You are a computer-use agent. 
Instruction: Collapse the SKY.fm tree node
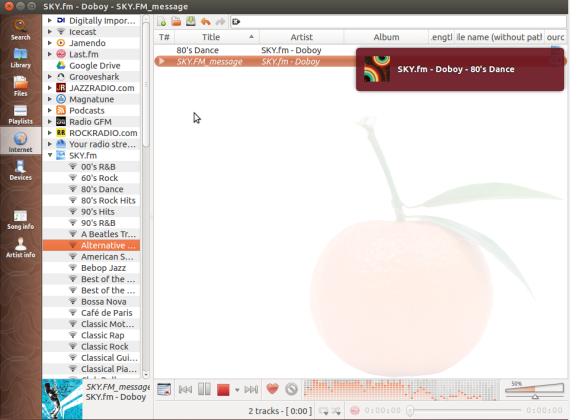pos(50,155)
